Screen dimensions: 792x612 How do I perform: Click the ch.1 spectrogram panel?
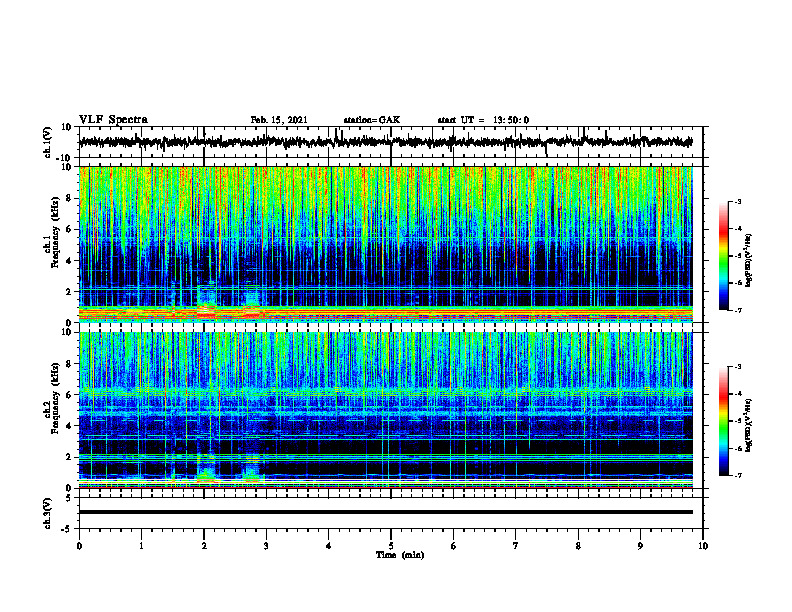click(385, 244)
